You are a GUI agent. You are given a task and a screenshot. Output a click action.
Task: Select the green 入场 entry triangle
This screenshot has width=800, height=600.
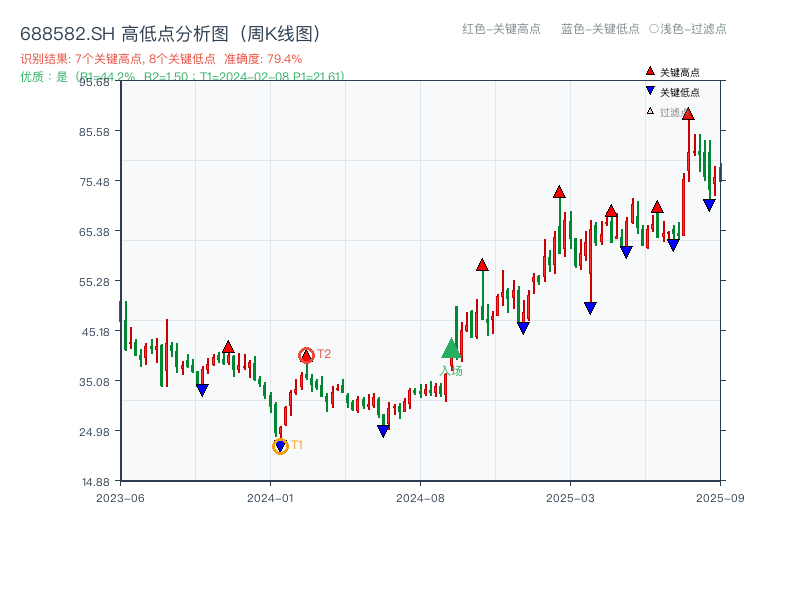[x=451, y=348]
